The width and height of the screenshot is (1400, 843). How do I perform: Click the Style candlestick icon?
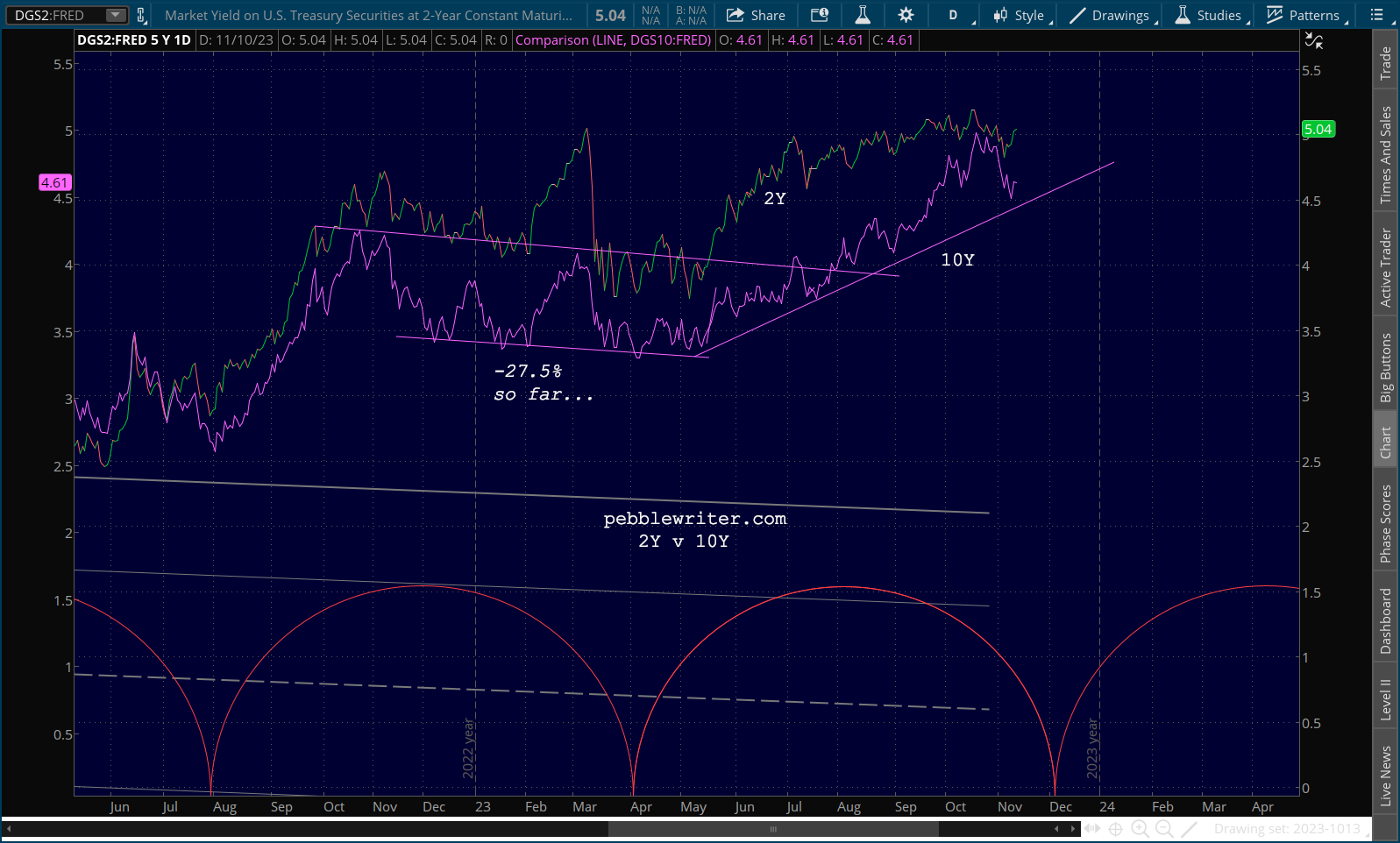(1000, 15)
